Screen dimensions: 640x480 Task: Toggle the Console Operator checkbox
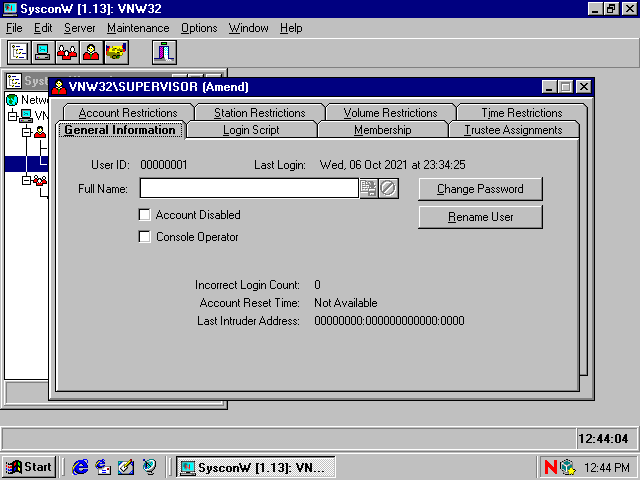[x=144, y=237]
